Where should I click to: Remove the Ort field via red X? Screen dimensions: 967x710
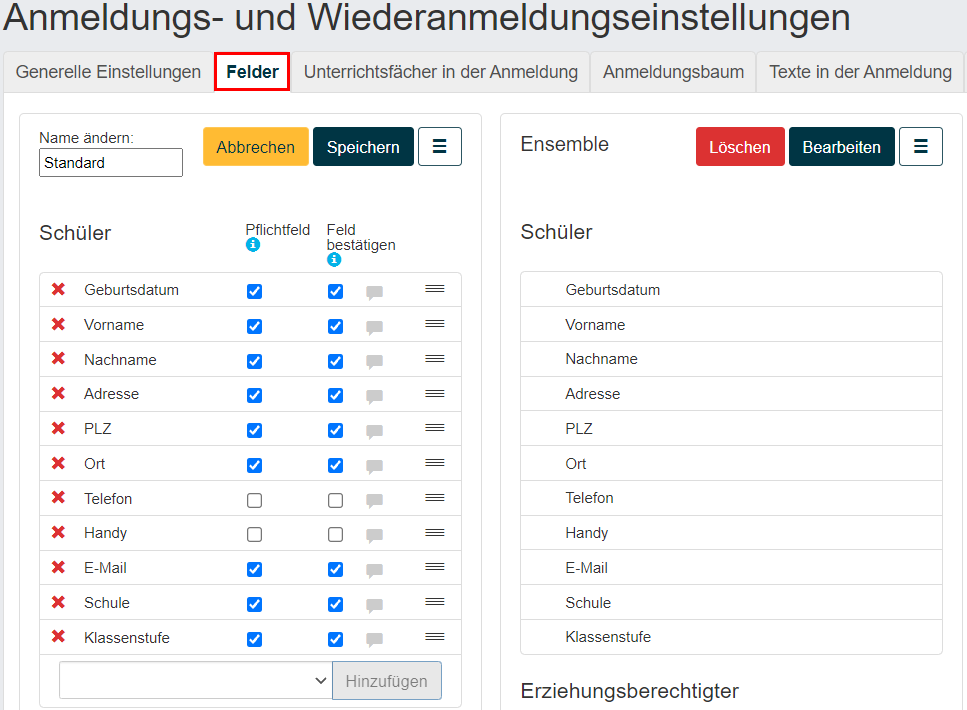click(59, 463)
